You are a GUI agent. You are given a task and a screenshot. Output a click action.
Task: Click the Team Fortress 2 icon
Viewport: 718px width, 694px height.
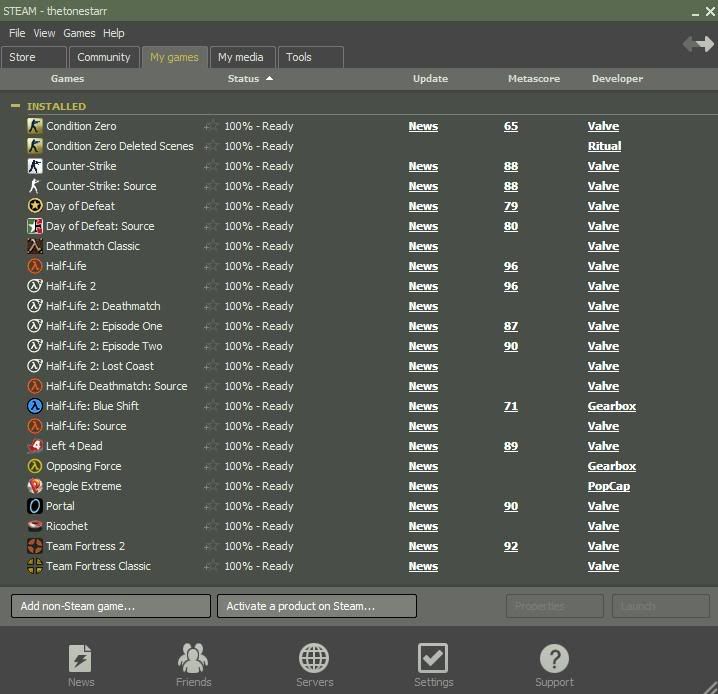(34, 546)
